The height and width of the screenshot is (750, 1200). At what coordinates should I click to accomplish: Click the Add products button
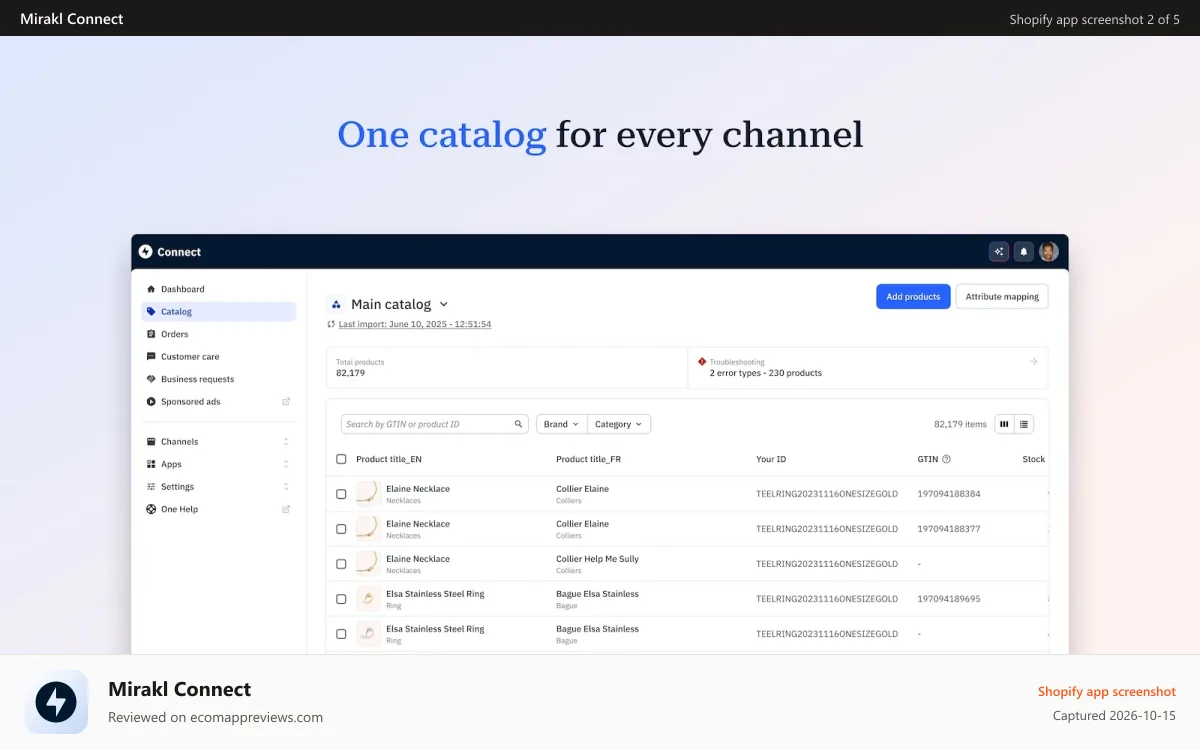913,296
